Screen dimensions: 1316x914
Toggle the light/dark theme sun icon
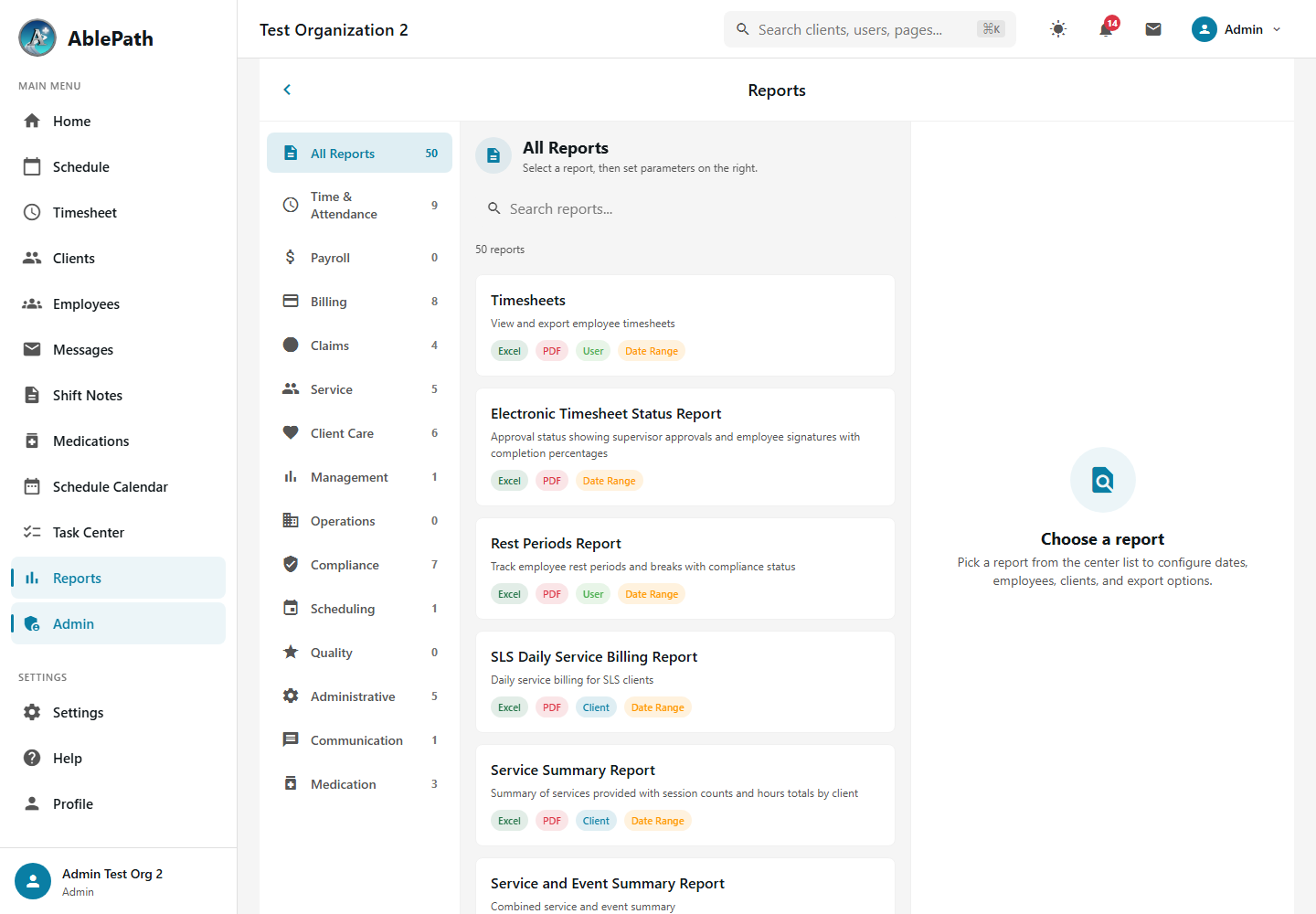1058,29
